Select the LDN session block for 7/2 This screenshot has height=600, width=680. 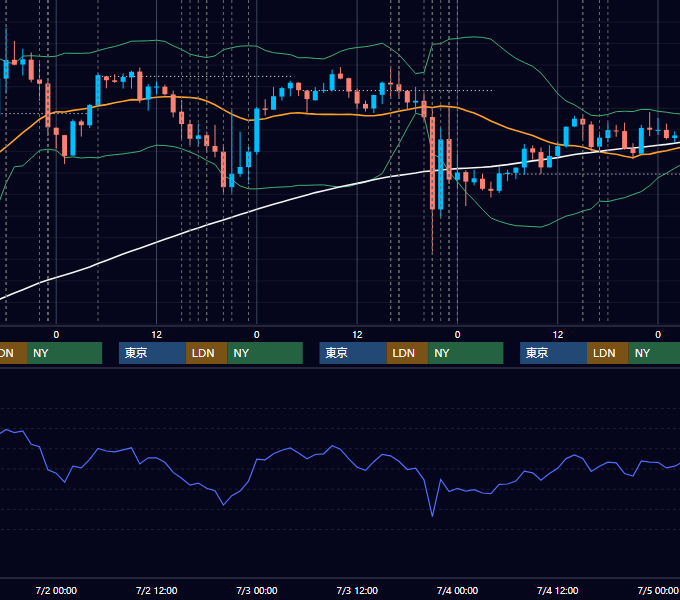206,353
